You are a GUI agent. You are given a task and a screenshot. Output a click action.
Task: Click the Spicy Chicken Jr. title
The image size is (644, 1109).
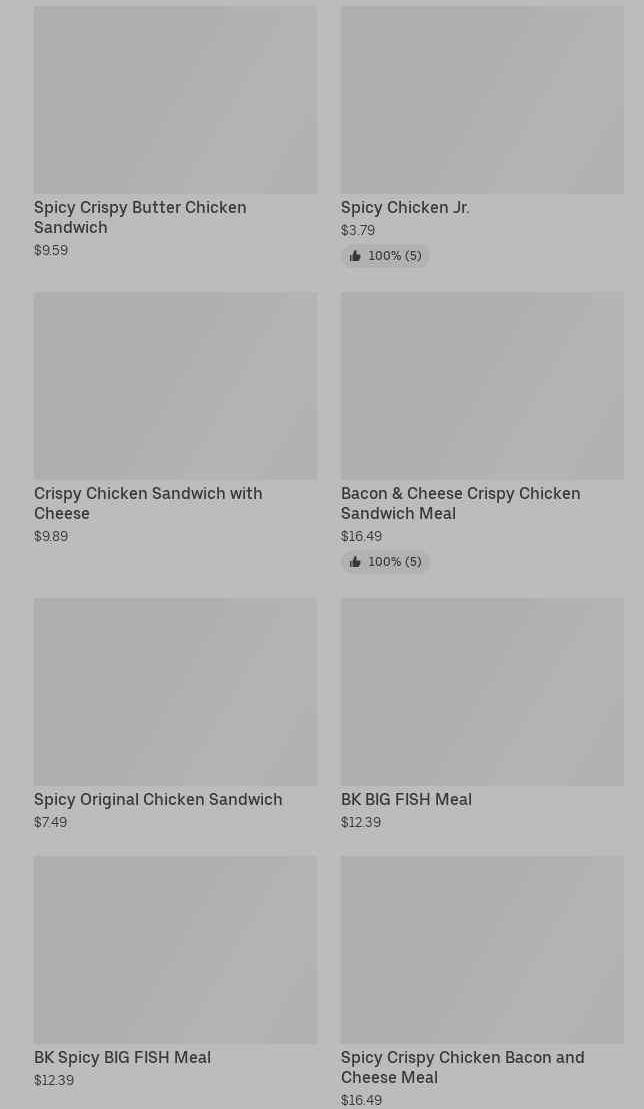click(x=405, y=207)
